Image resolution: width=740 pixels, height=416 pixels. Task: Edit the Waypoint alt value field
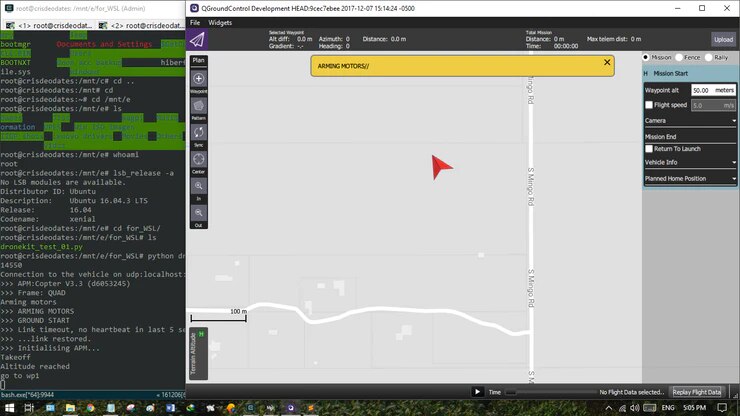(713, 90)
